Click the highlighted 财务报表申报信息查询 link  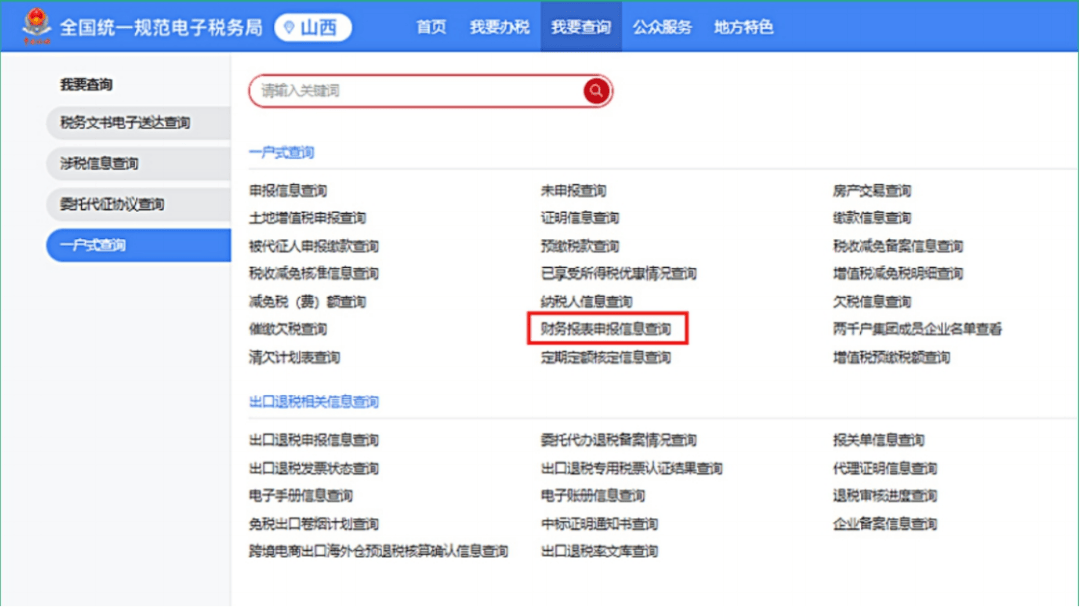pyautogui.click(x=606, y=329)
